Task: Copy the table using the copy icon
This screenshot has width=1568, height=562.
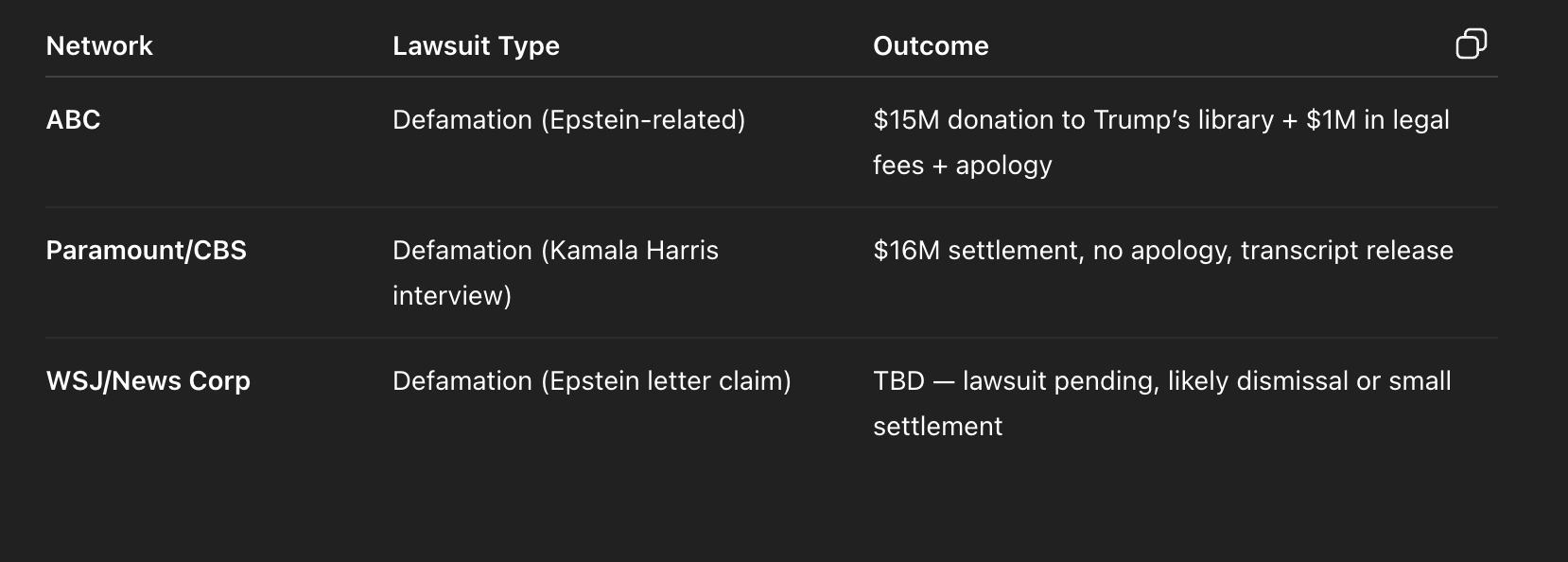Action: (1471, 44)
